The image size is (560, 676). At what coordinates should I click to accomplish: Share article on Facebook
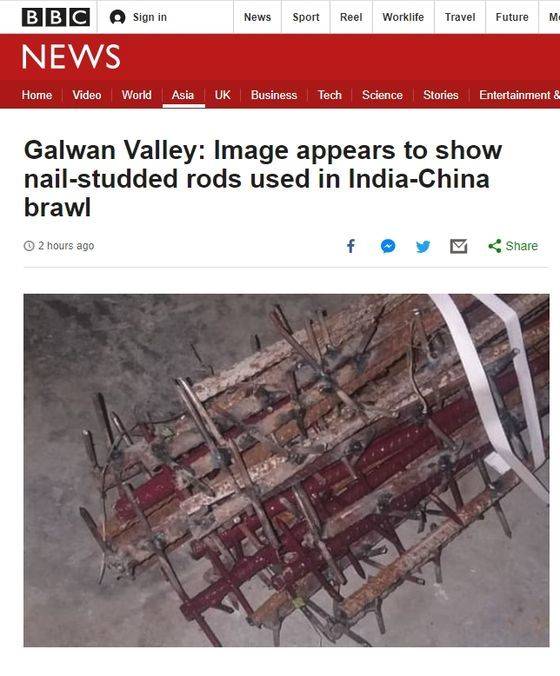pos(351,246)
